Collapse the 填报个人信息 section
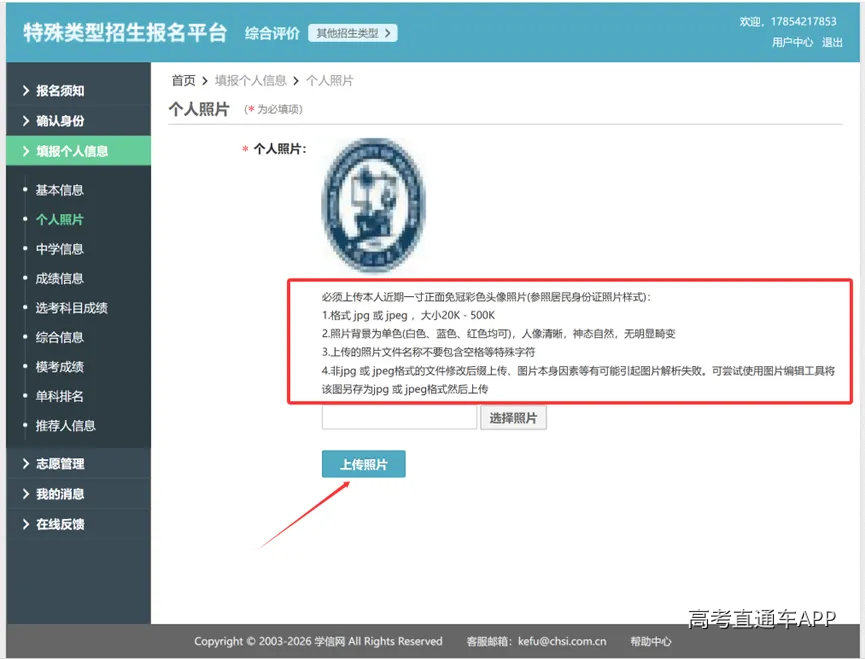 (78, 151)
